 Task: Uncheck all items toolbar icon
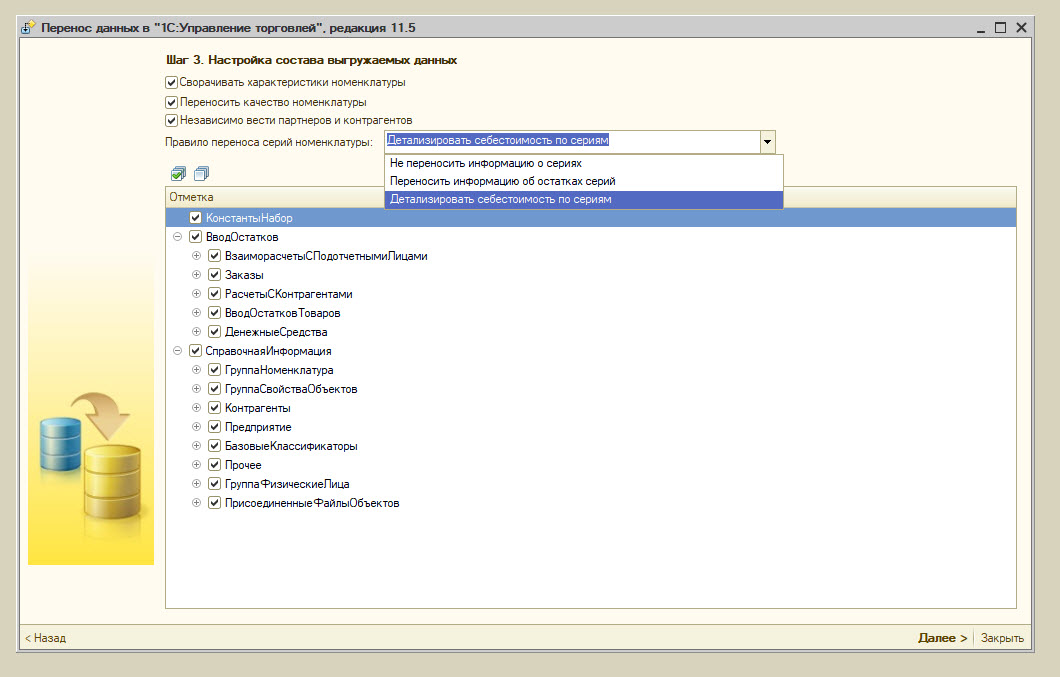[201, 174]
